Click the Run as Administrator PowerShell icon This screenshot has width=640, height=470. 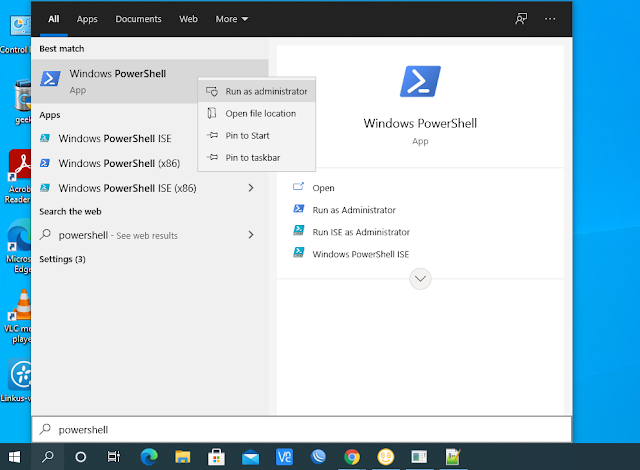(298, 209)
